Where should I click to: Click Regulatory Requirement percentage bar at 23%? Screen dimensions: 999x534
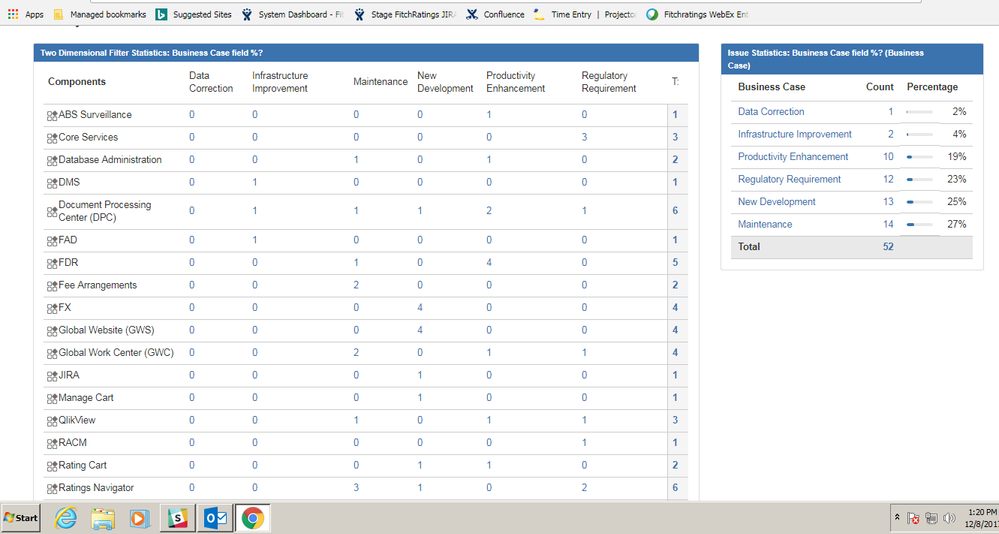click(x=919, y=180)
